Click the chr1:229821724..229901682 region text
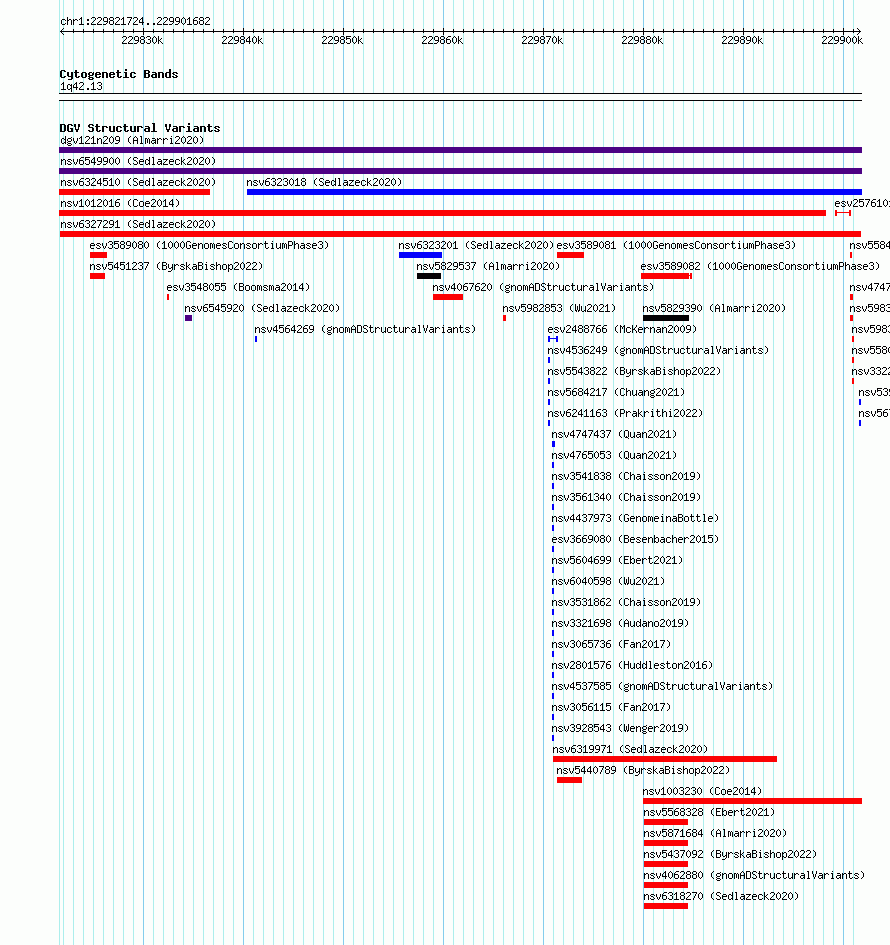Image resolution: width=890 pixels, height=945 pixels. tap(135, 22)
